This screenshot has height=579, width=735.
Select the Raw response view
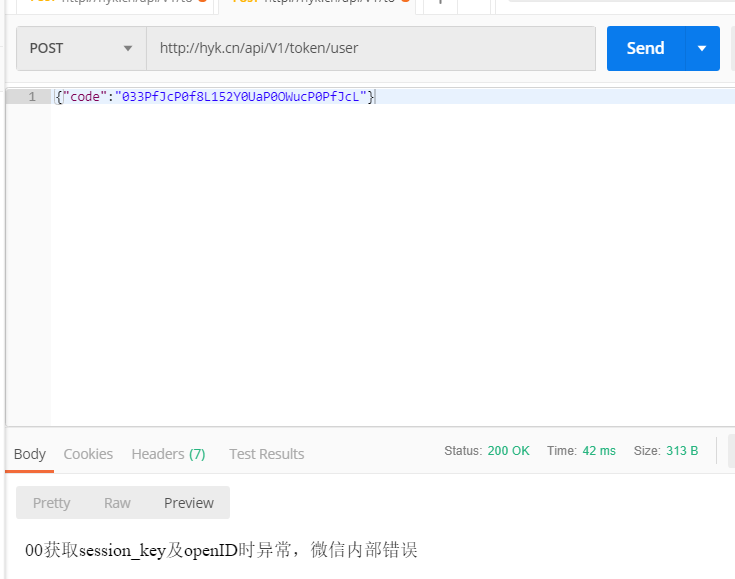pos(117,503)
